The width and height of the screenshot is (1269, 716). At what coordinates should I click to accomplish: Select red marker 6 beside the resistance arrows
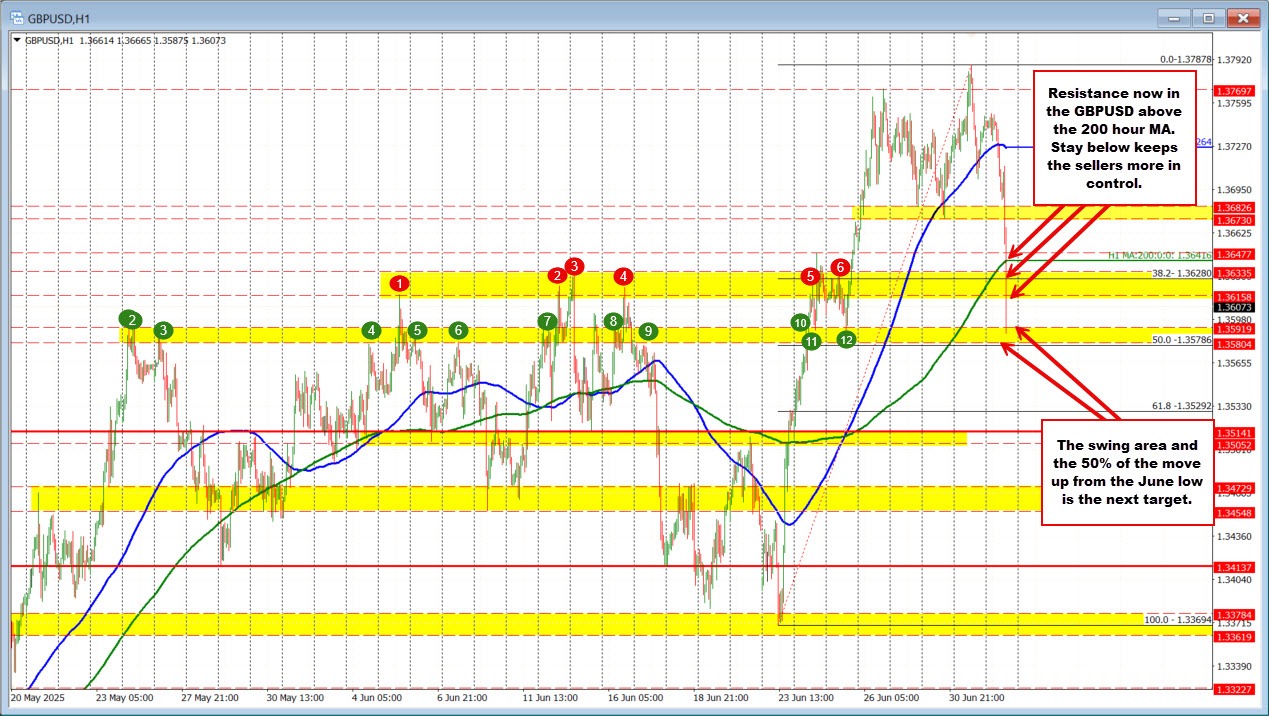coord(840,267)
